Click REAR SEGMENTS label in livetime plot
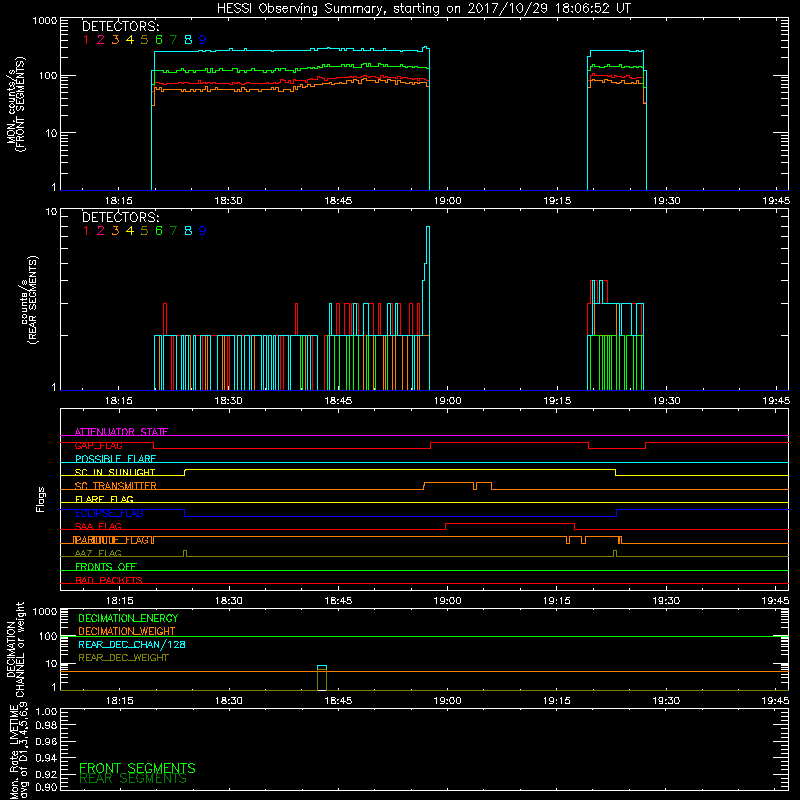 tap(133, 779)
